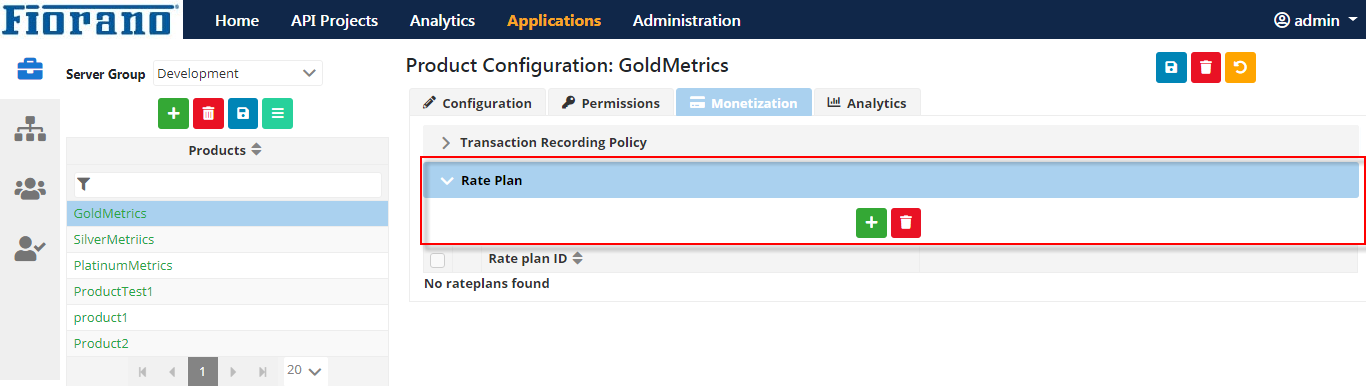Viewport: 1366px width, 386px height.
Task: Save product configuration with top-right blue icon
Action: pyautogui.click(x=1171, y=67)
